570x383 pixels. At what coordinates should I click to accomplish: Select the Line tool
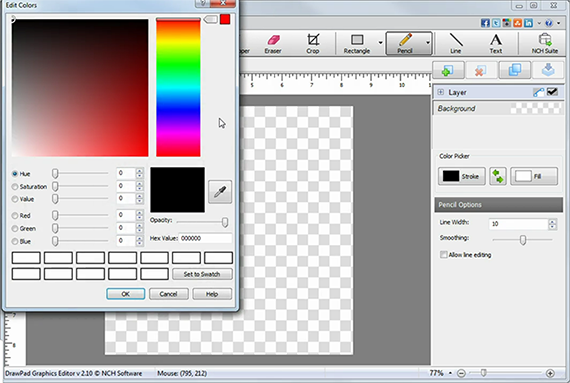coord(456,44)
